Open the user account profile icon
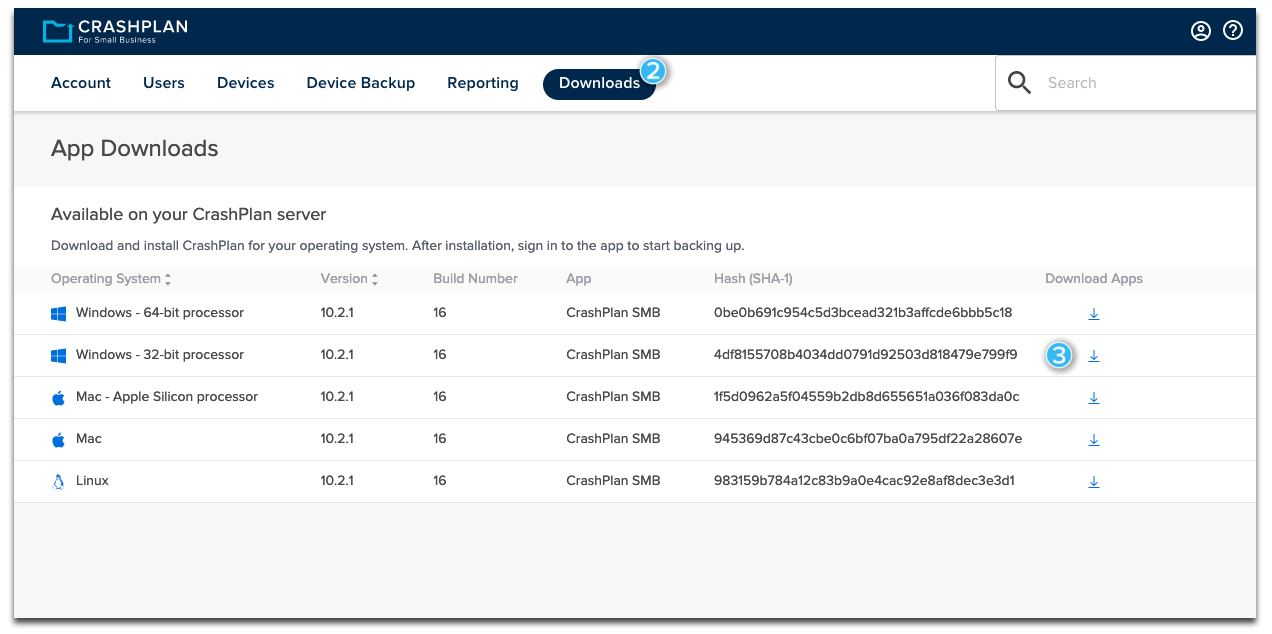This screenshot has width=1272, height=634. (1201, 31)
